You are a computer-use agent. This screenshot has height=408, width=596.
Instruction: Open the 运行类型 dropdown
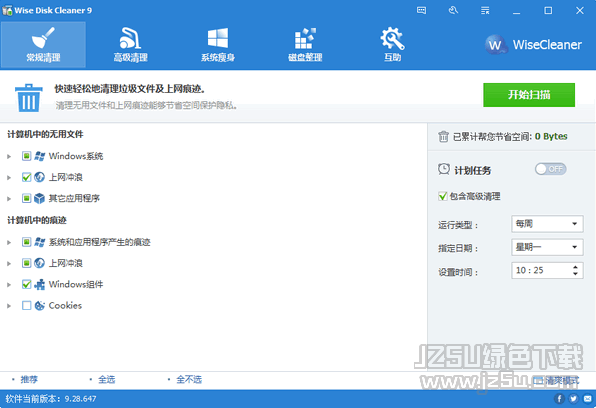point(547,224)
